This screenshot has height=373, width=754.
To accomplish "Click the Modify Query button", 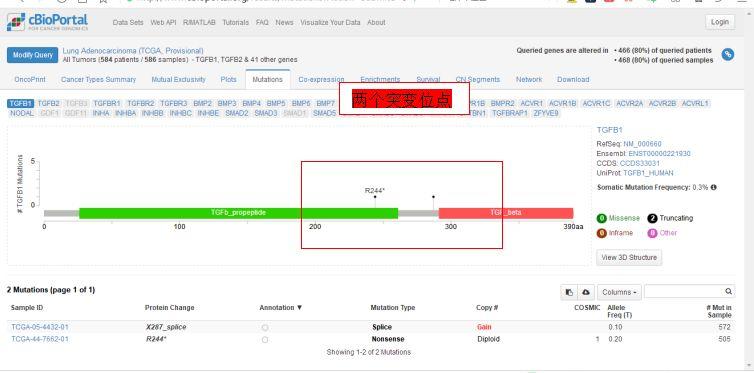I will (33, 55).
